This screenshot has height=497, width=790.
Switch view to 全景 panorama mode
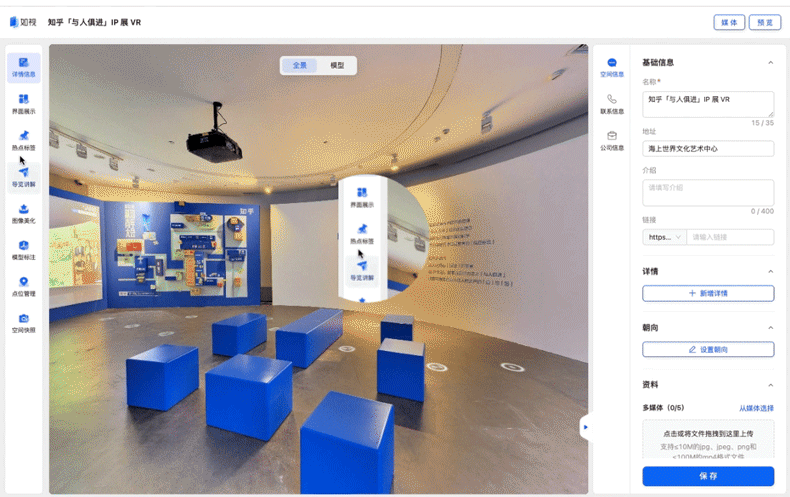(299, 66)
